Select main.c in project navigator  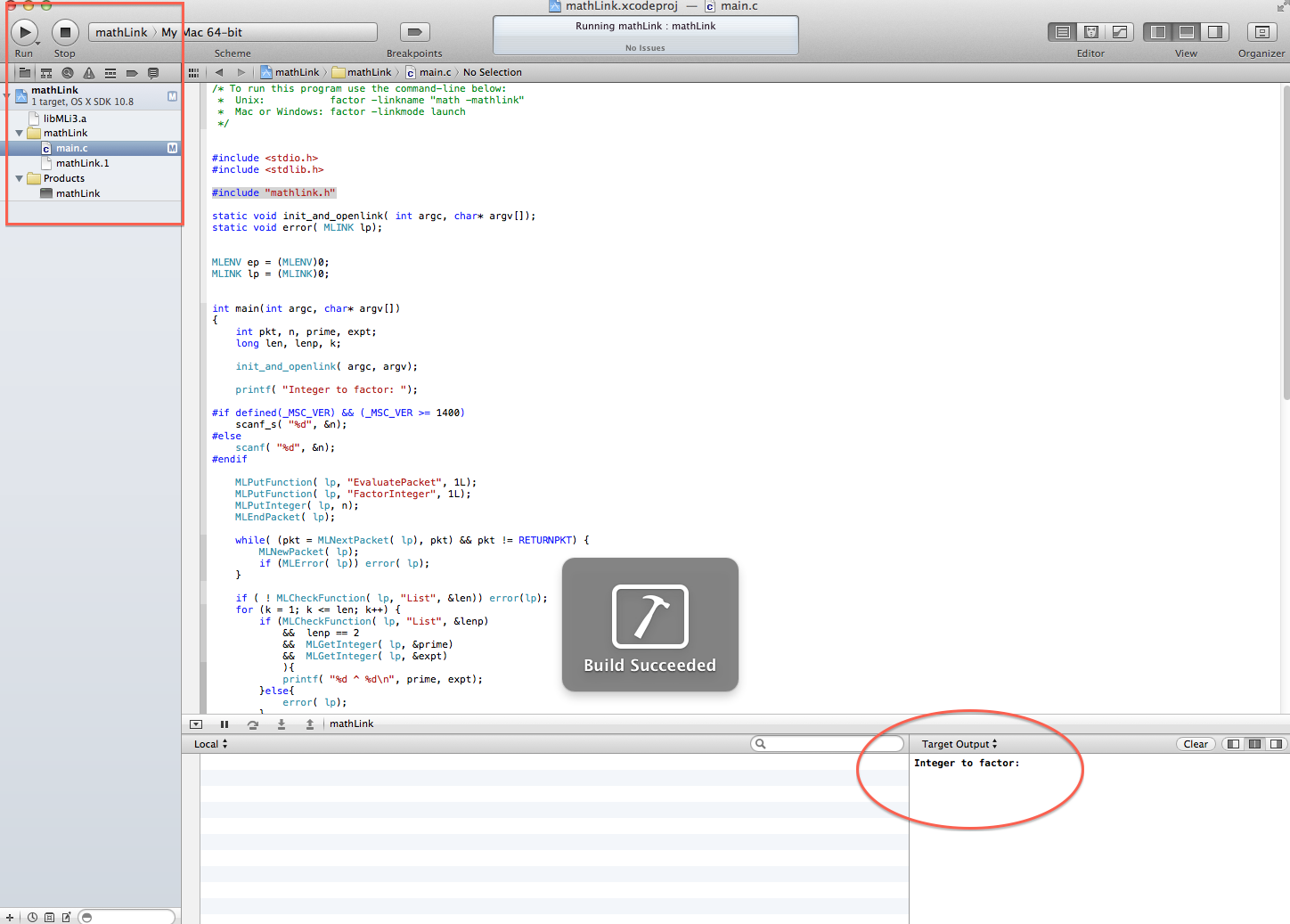(92, 148)
